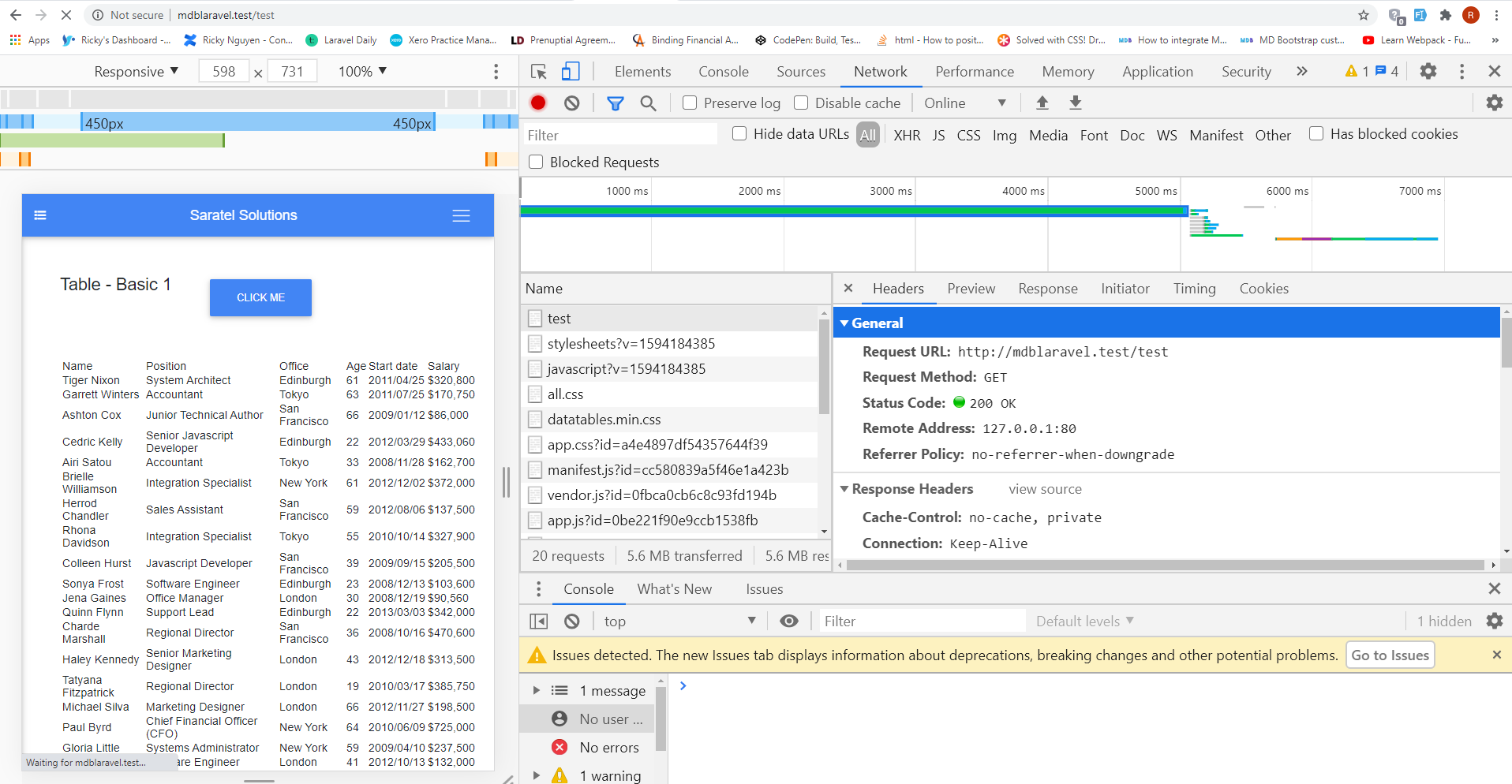Click the export HAR download icon
Image resolution: width=1512 pixels, height=784 pixels.
1075,103
